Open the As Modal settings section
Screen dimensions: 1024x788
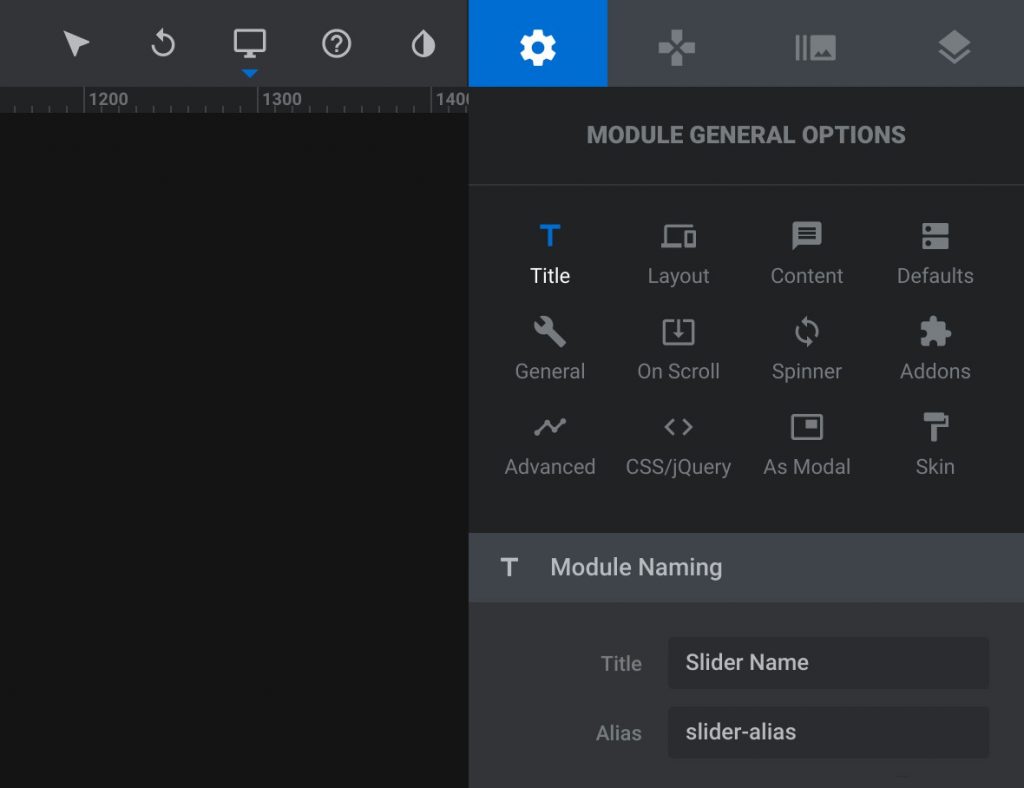(x=806, y=444)
